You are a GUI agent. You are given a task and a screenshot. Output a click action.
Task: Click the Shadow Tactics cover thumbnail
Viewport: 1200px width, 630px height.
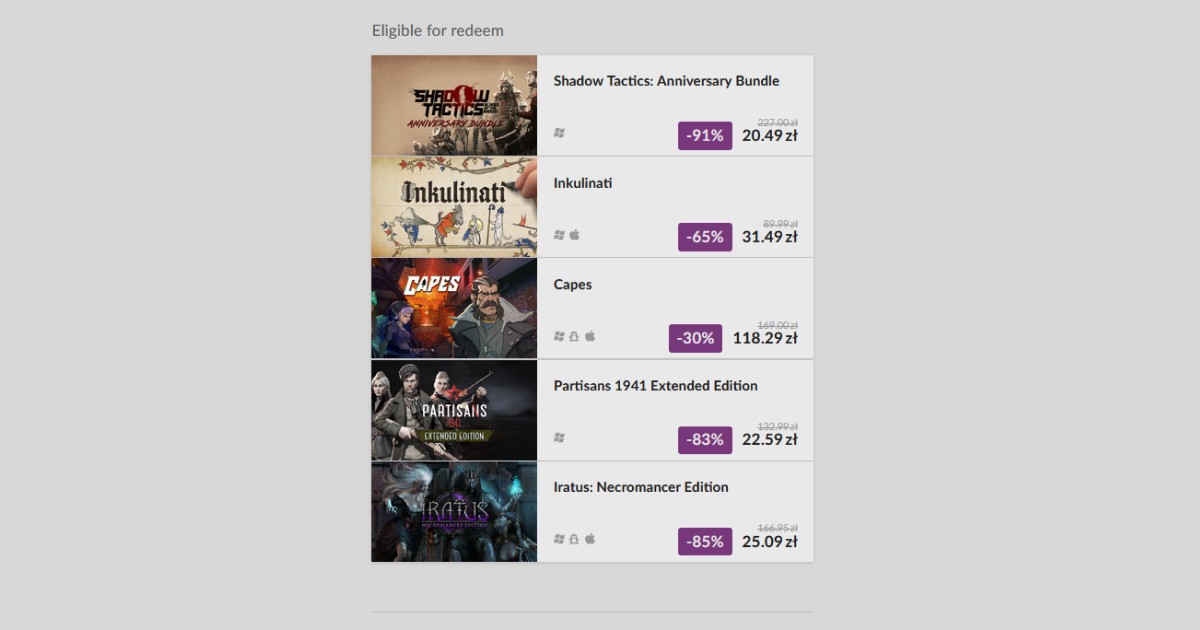(x=454, y=105)
